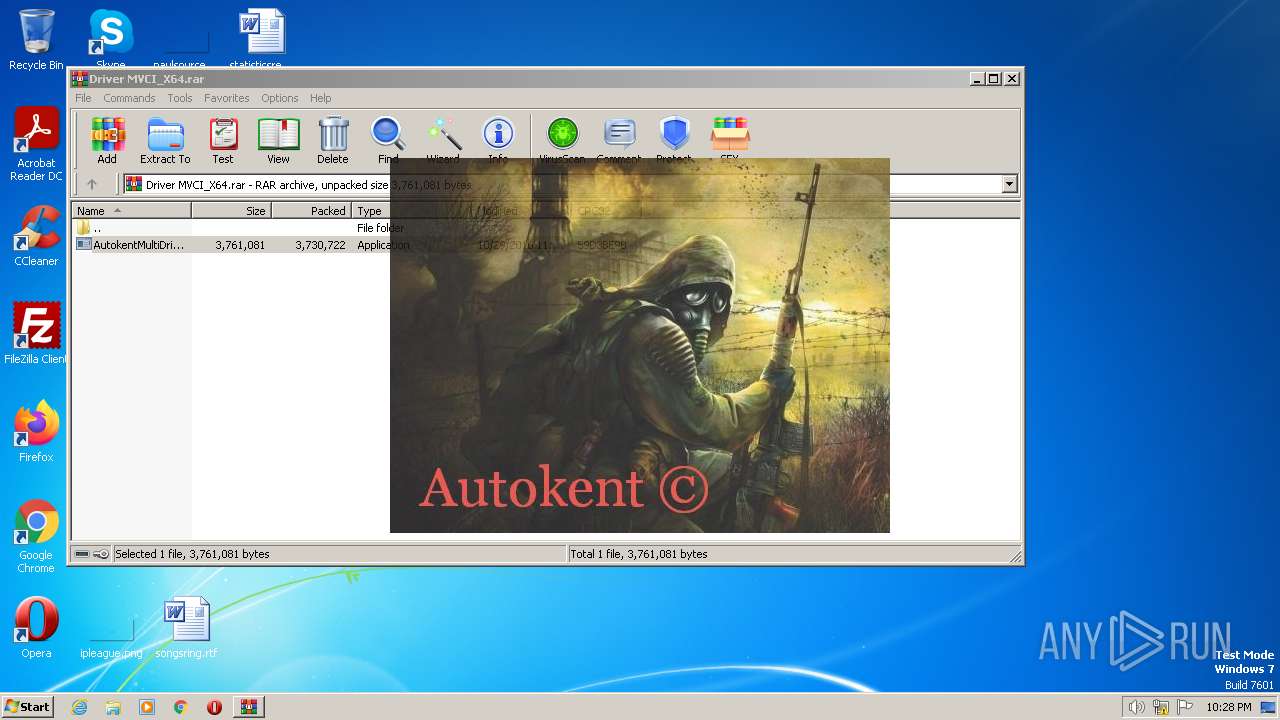The image size is (1280, 720).
Task: Open Skype desktop shortcut
Action: (110, 40)
